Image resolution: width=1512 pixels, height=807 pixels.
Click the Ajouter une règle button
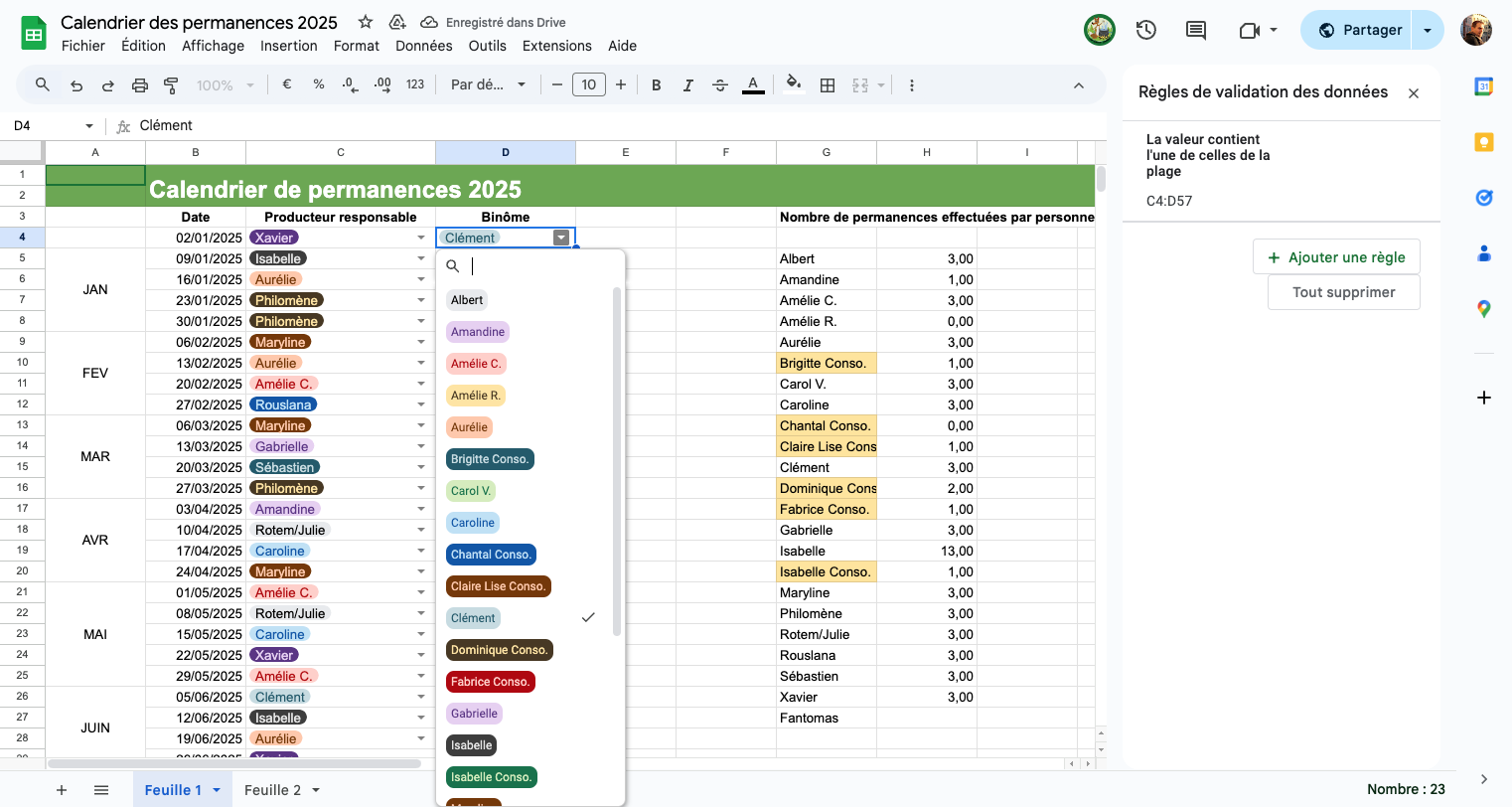pyautogui.click(x=1336, y=257)
